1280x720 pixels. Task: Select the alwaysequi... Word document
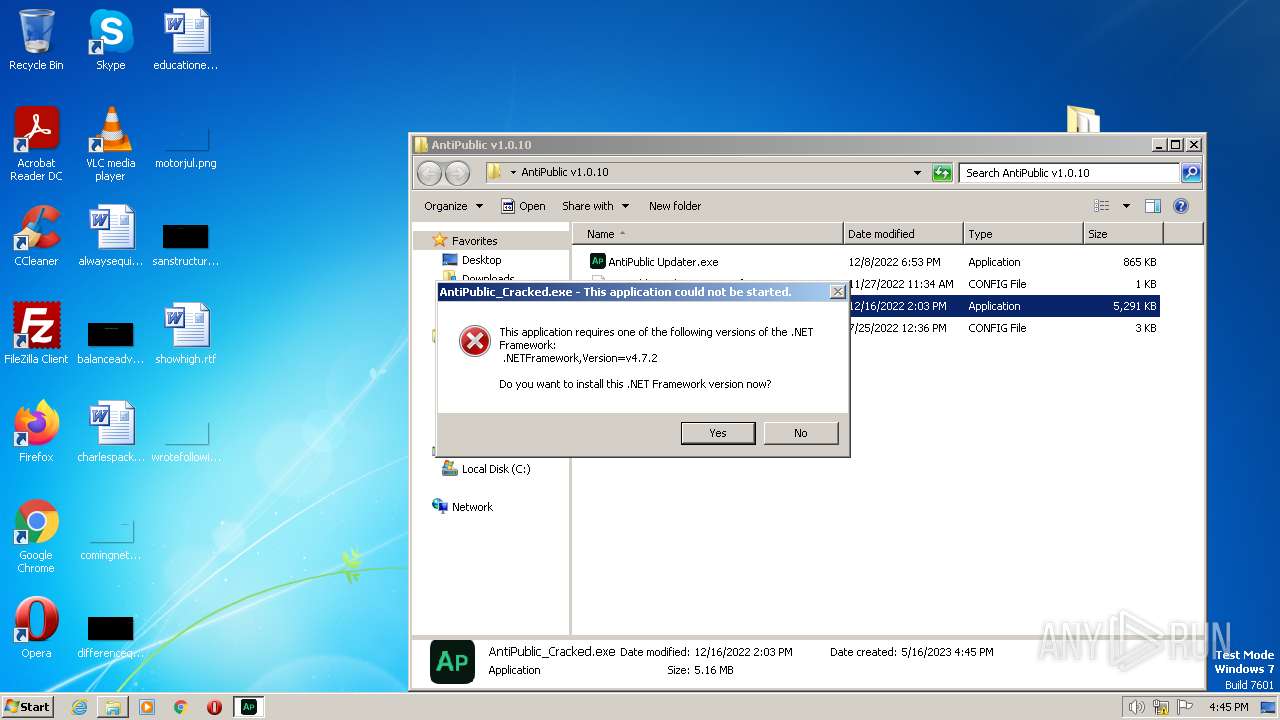110,236
